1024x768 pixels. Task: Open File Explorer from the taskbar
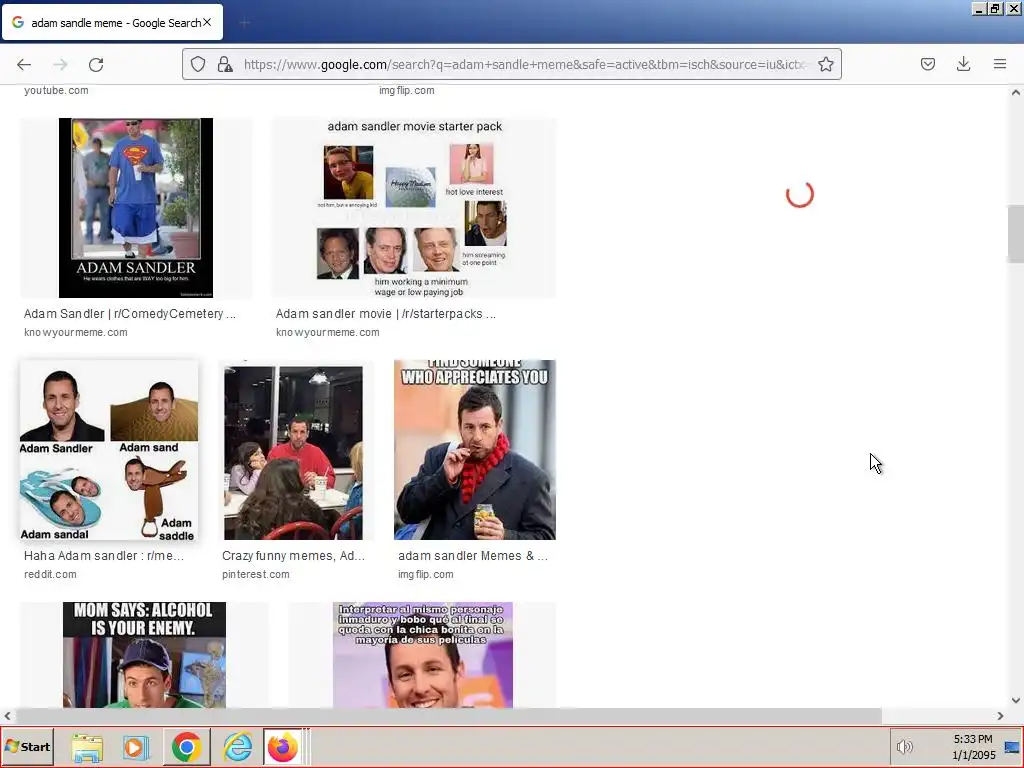[x=88, y=747]
